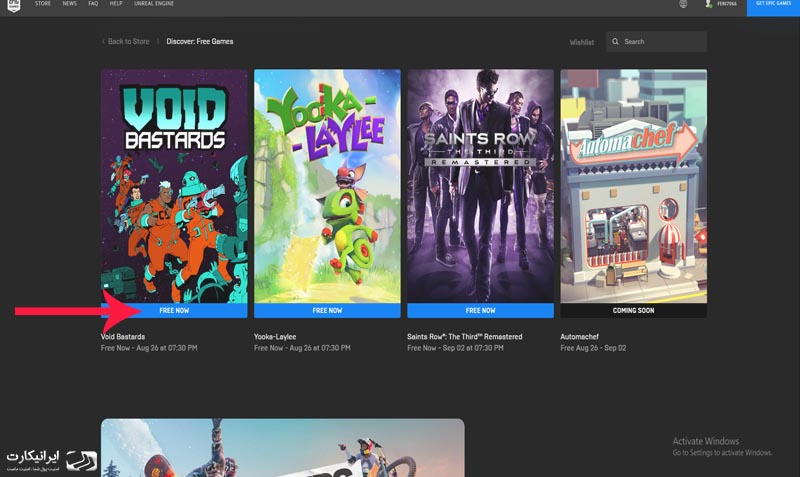Open the HELP menu item
Viewport: 800px width, 477px height.
pyautogui.click(x=116, y=4)
